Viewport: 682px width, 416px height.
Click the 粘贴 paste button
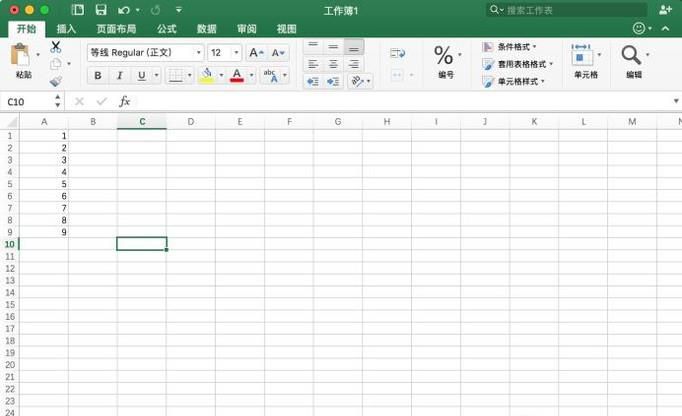point(22,60)
